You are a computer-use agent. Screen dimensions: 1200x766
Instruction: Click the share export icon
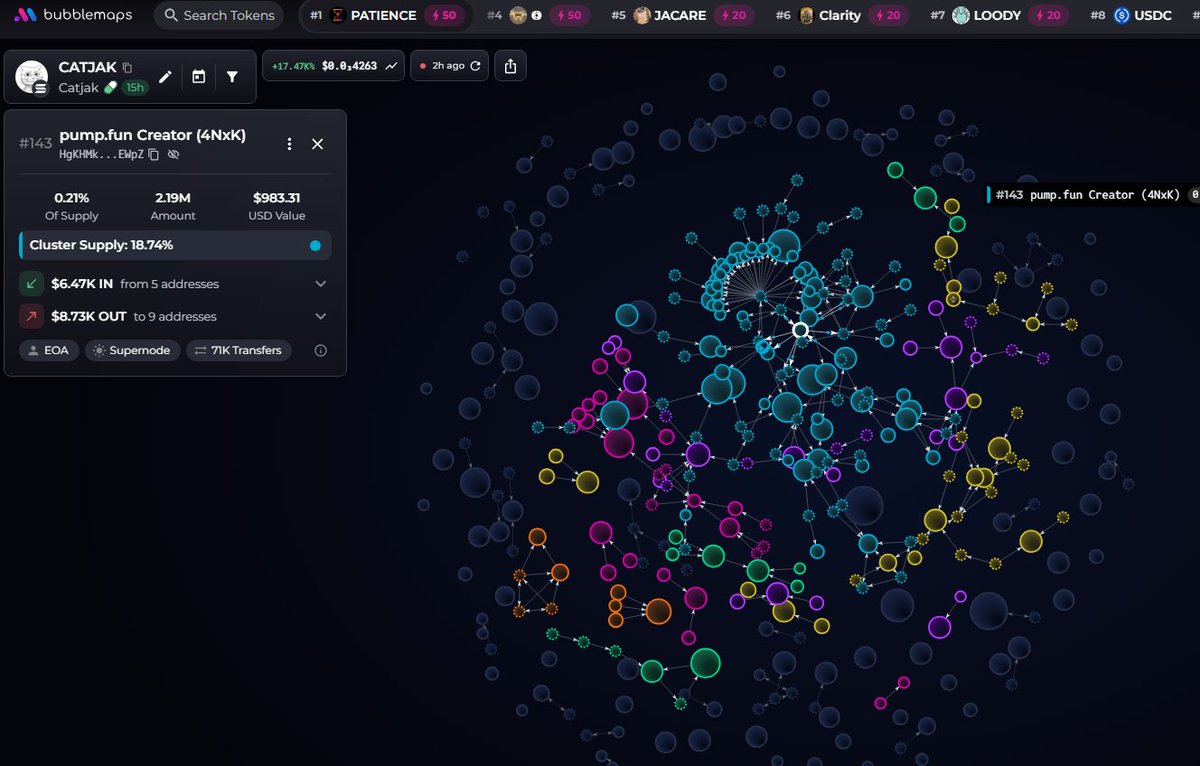click(511, 66)
